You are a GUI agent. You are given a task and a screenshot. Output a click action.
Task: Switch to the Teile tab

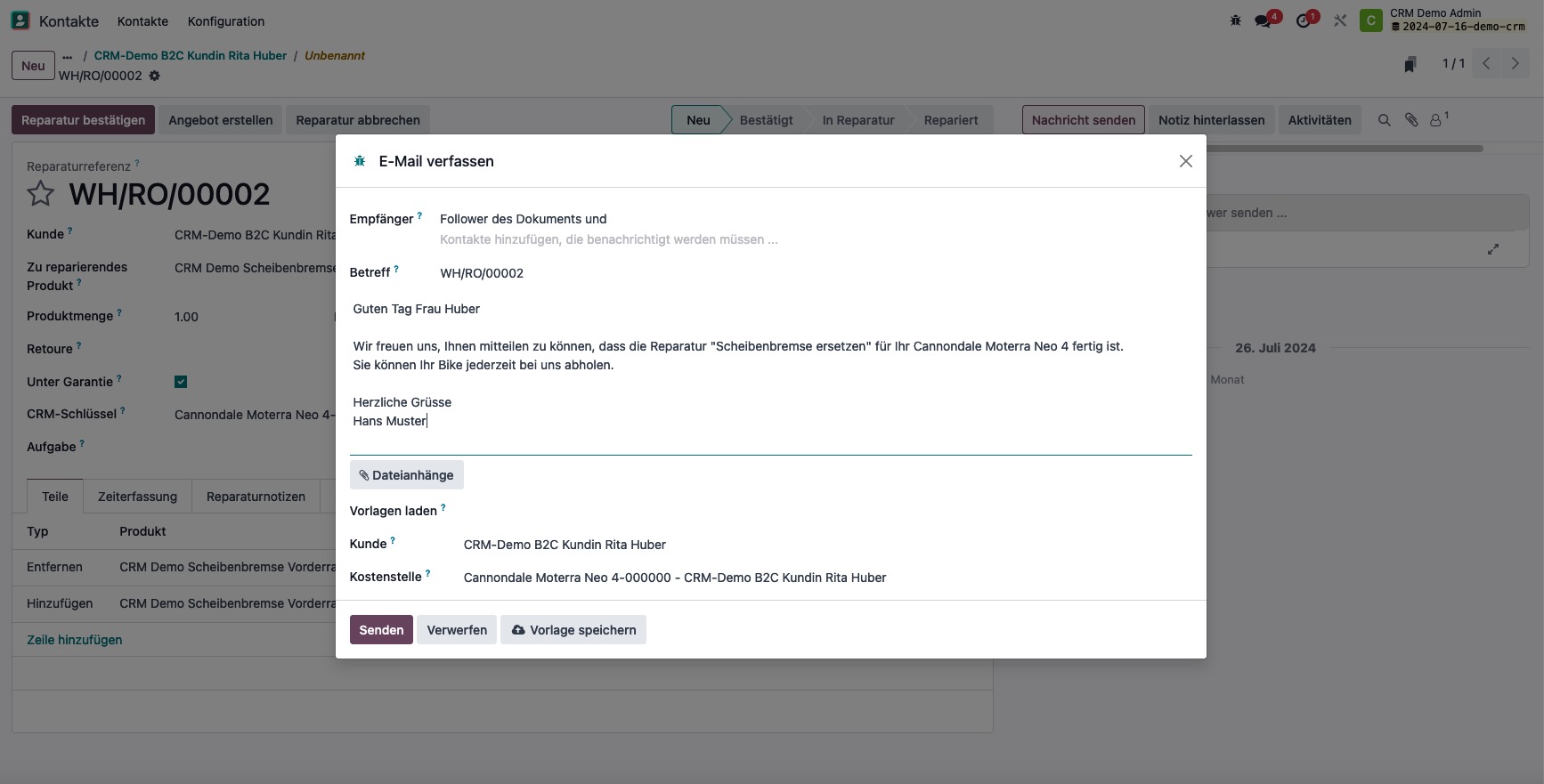pyautogui.click(x=55, y=497)
